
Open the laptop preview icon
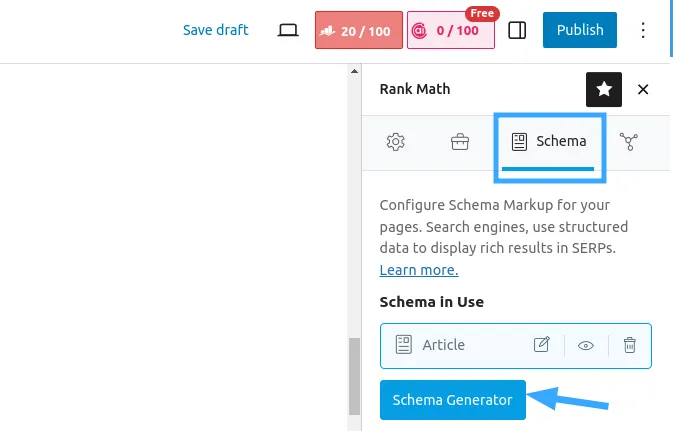[288, 30]
